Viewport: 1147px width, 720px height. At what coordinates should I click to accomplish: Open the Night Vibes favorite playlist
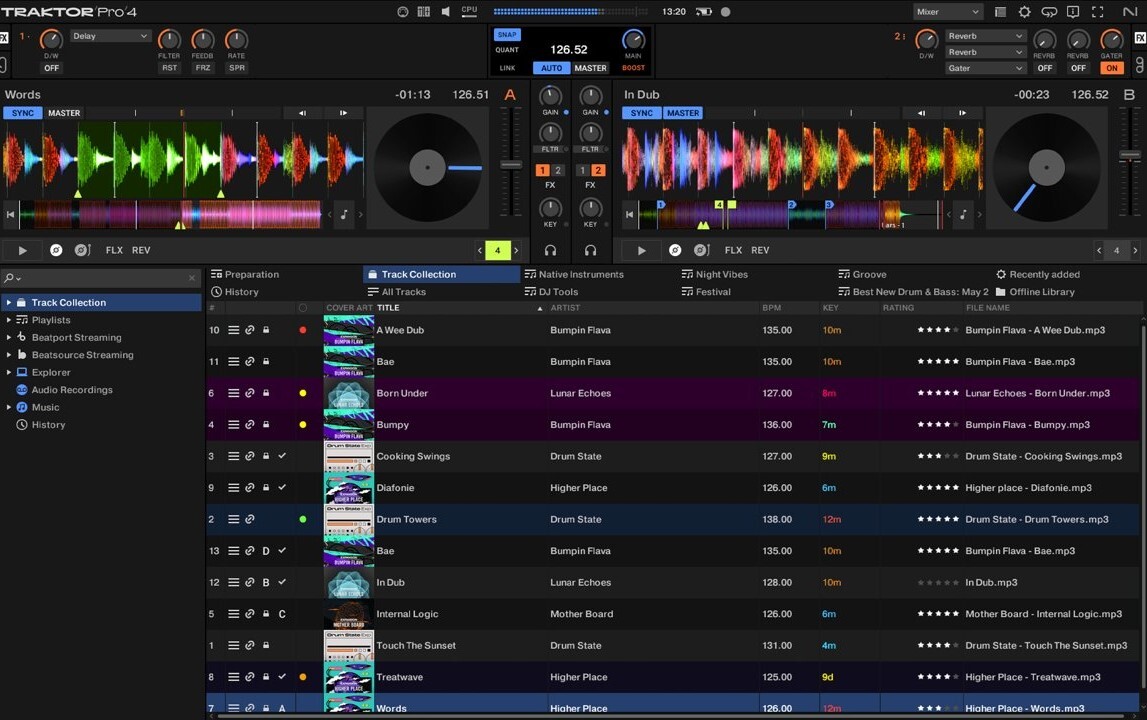(715, 274)
